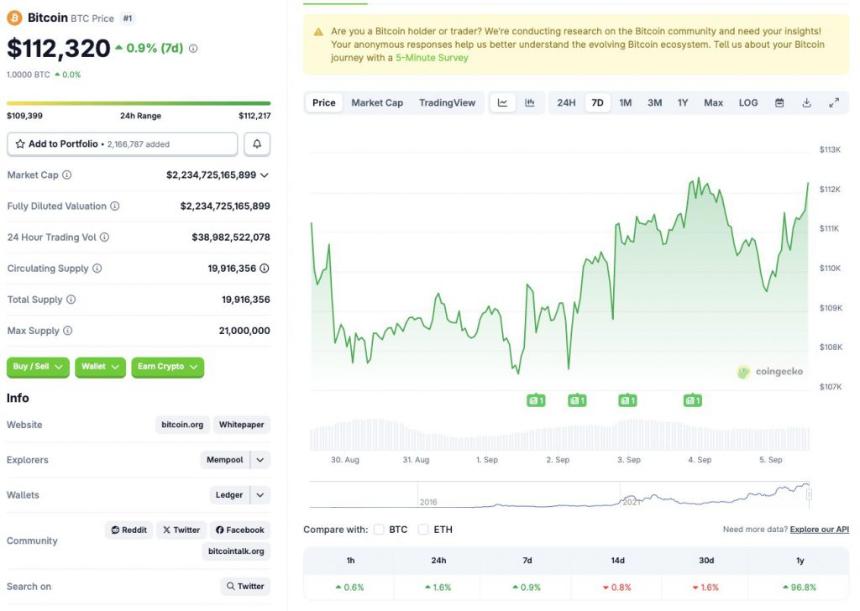Click the 14d change value 0.8%

pyautogui.click(x=617, y=587)
